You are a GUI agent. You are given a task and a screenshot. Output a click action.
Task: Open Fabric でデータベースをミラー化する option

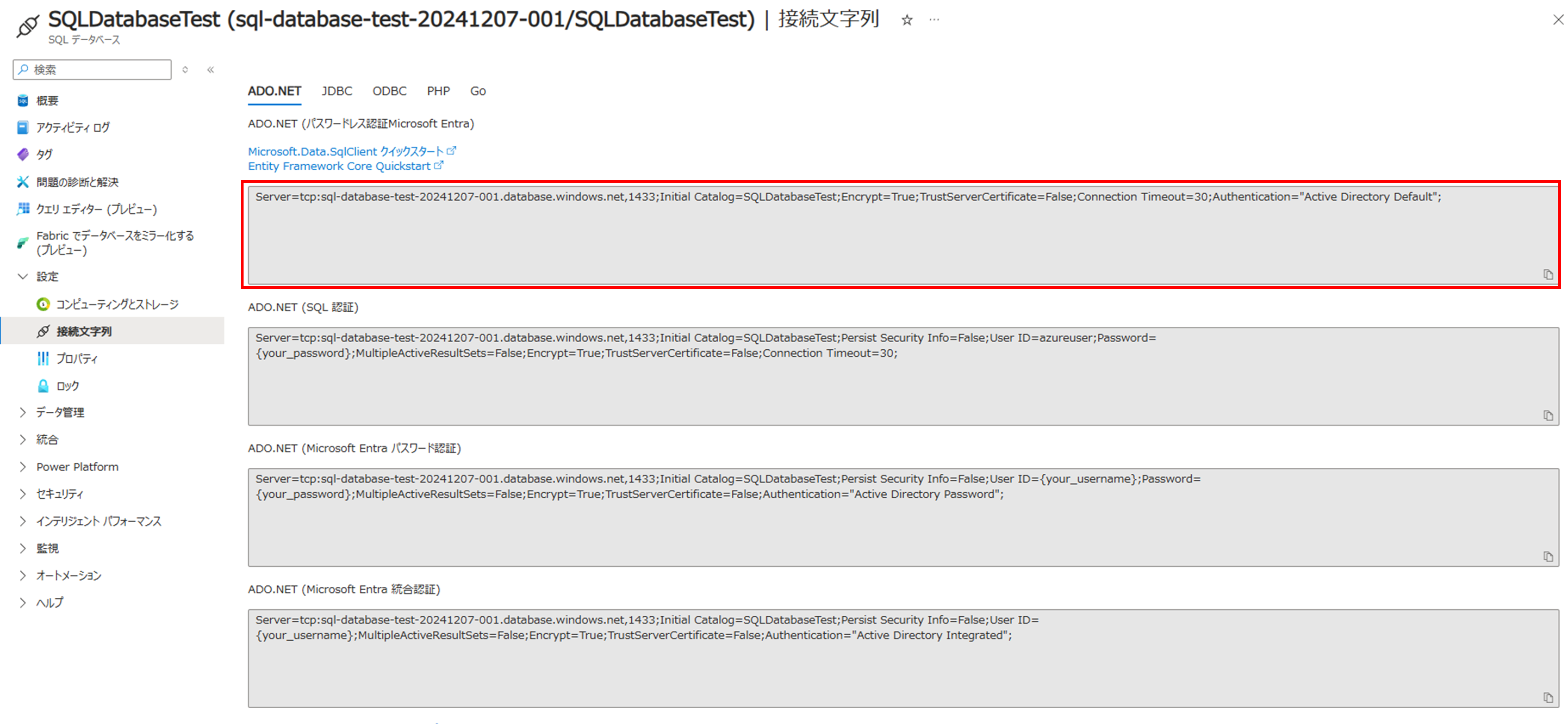[x=114, y=243]
